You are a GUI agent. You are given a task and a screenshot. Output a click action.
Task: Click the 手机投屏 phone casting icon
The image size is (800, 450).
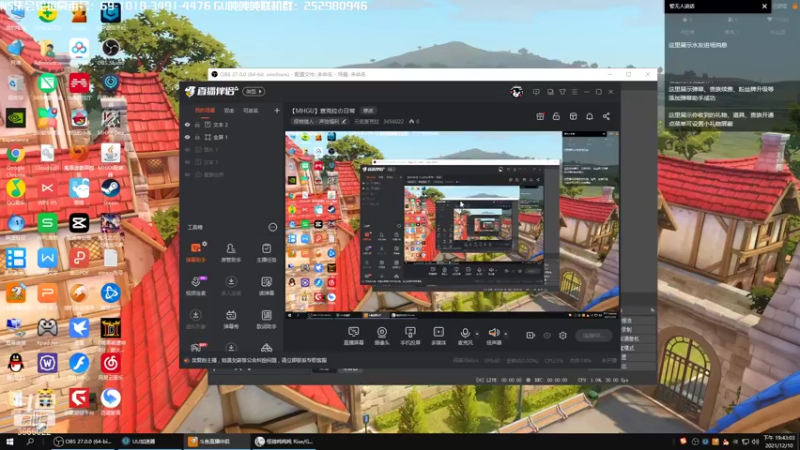[x=410, y=336]
